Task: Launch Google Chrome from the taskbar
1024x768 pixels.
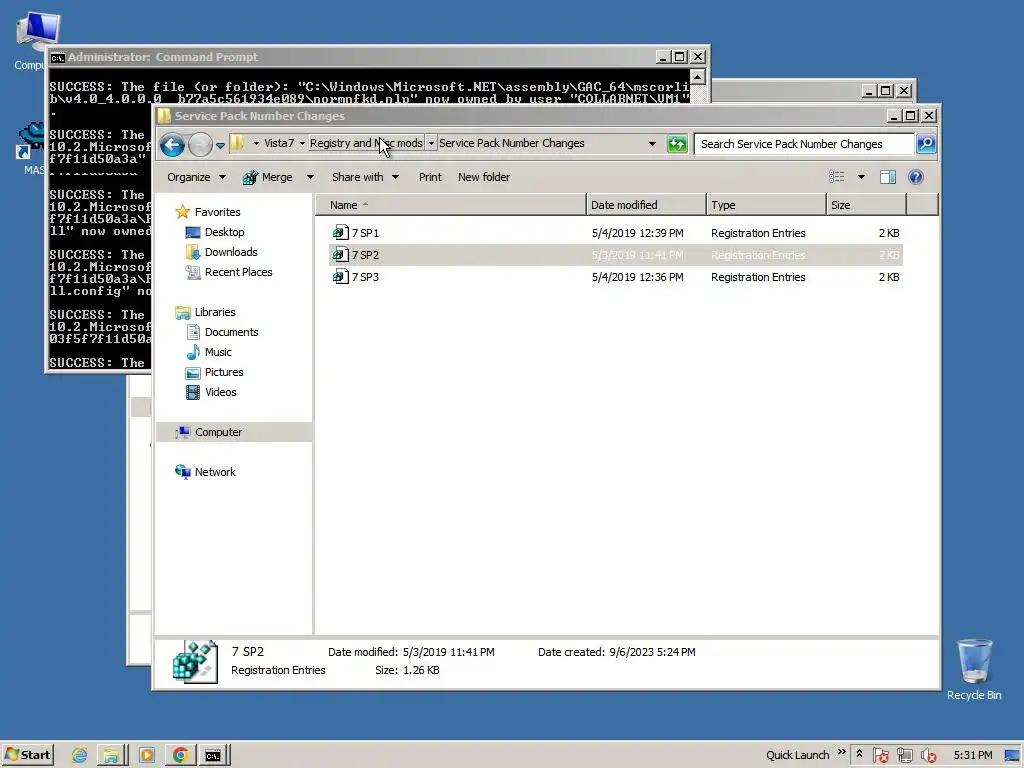Action: [x=181, y=756]
